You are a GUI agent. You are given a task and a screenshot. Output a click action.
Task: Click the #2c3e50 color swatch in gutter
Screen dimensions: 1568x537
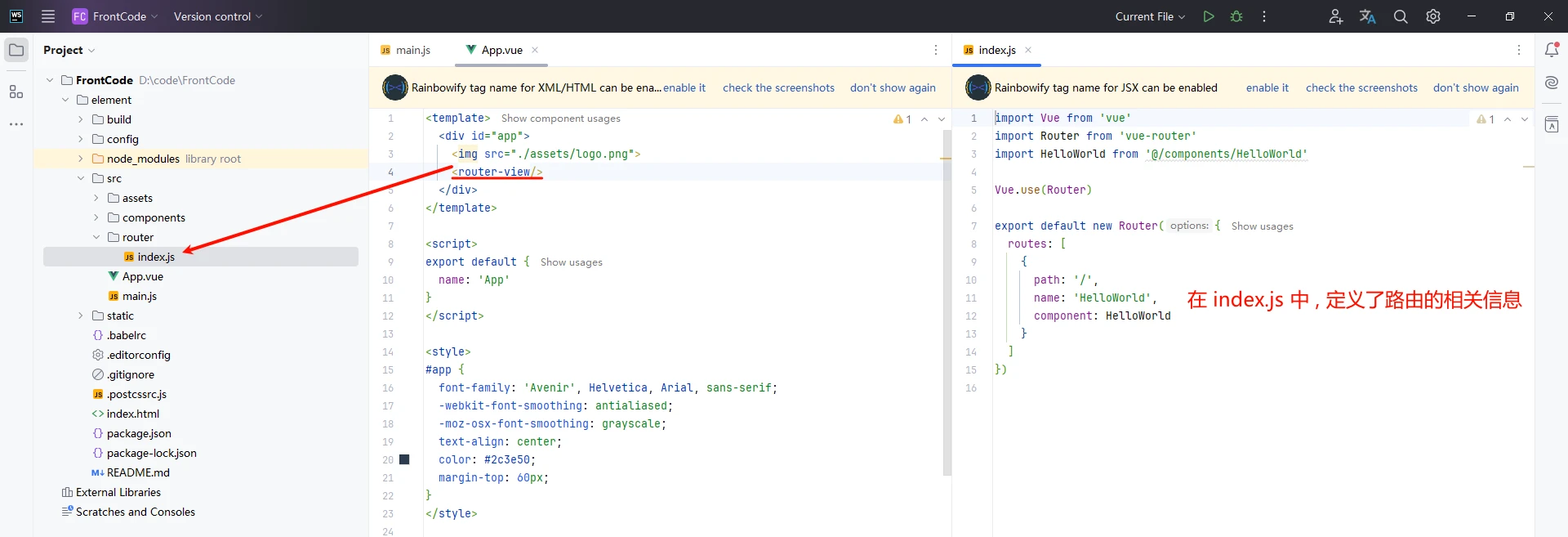(x=404, y=459)
